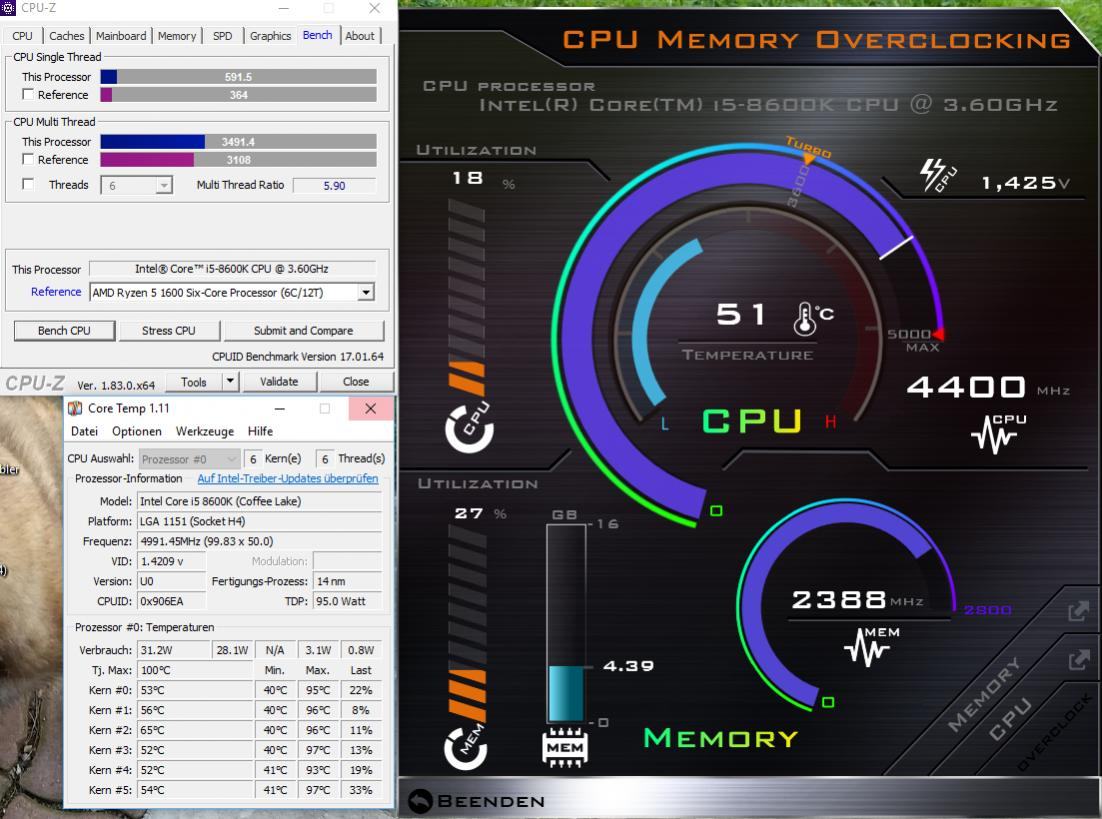
Task: Select the Memory tab in CPU-Z
Action: point(177,36)
